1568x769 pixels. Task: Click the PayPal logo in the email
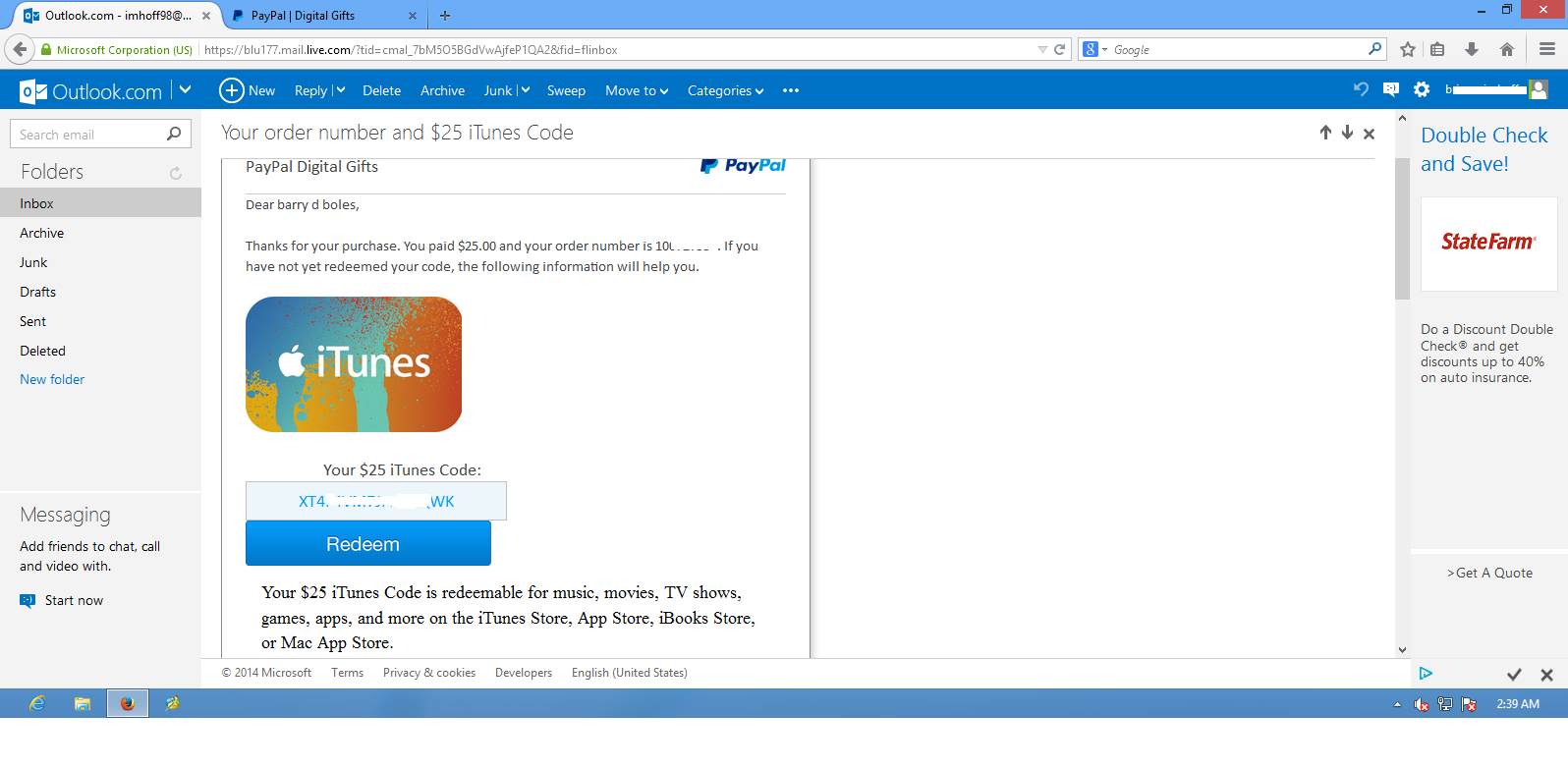click(743, 165)
